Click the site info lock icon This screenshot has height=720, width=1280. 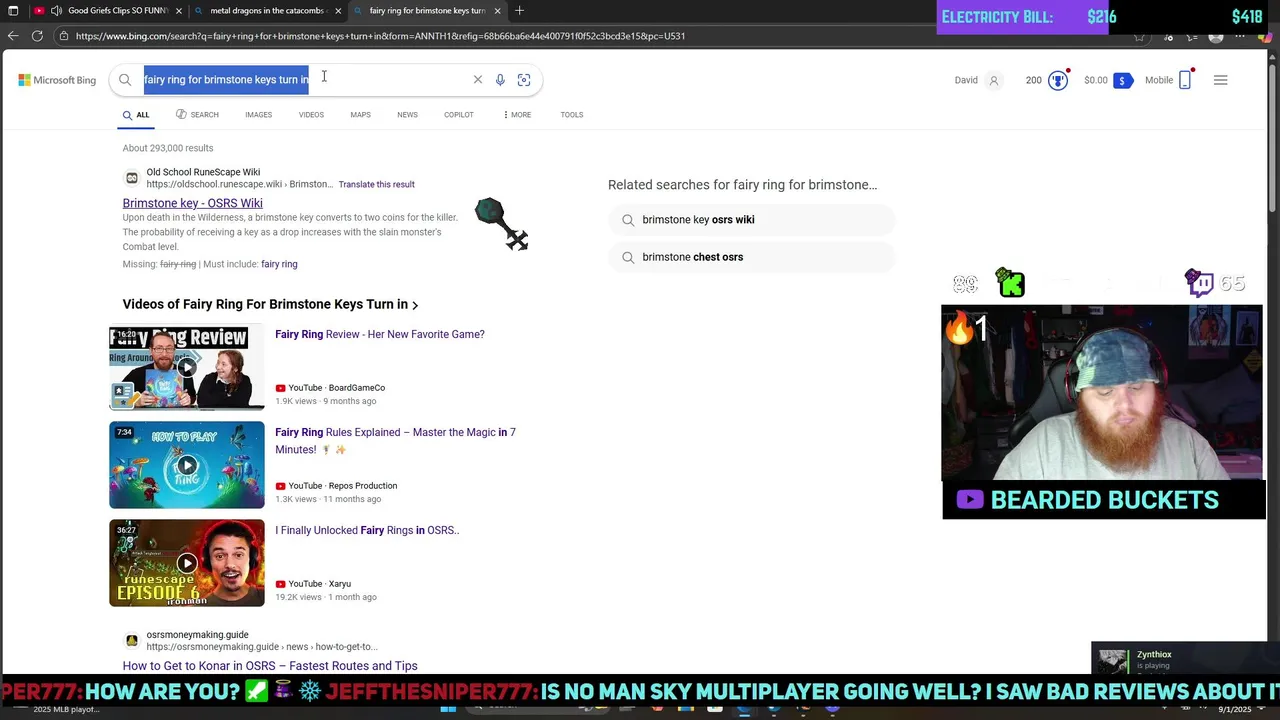point(64,36)
